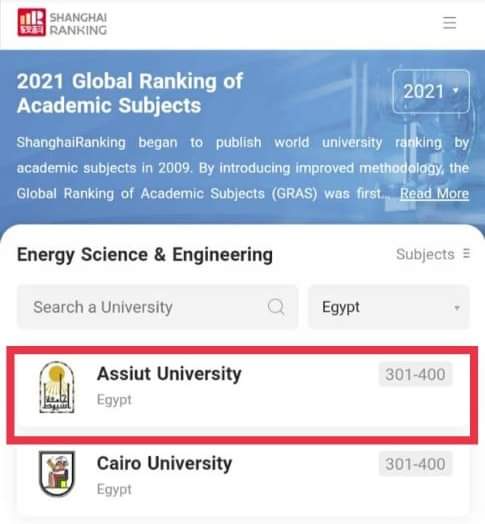Viewport: 485px width, 524px height.
Task: Click the ShanghaiRanking red logo icon
Action: click(32, 22)
